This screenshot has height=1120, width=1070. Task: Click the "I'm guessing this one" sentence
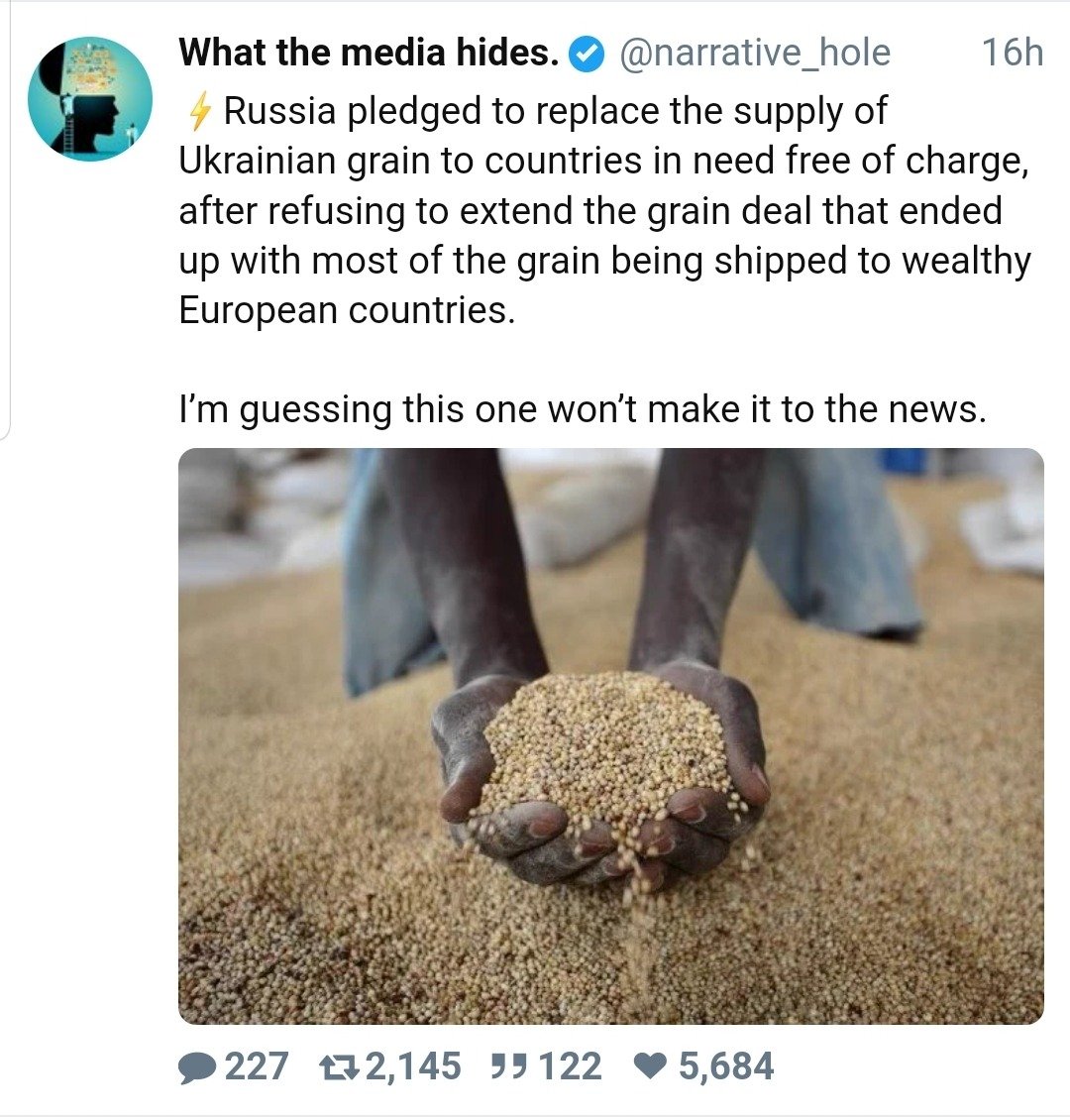pos(583,409)
